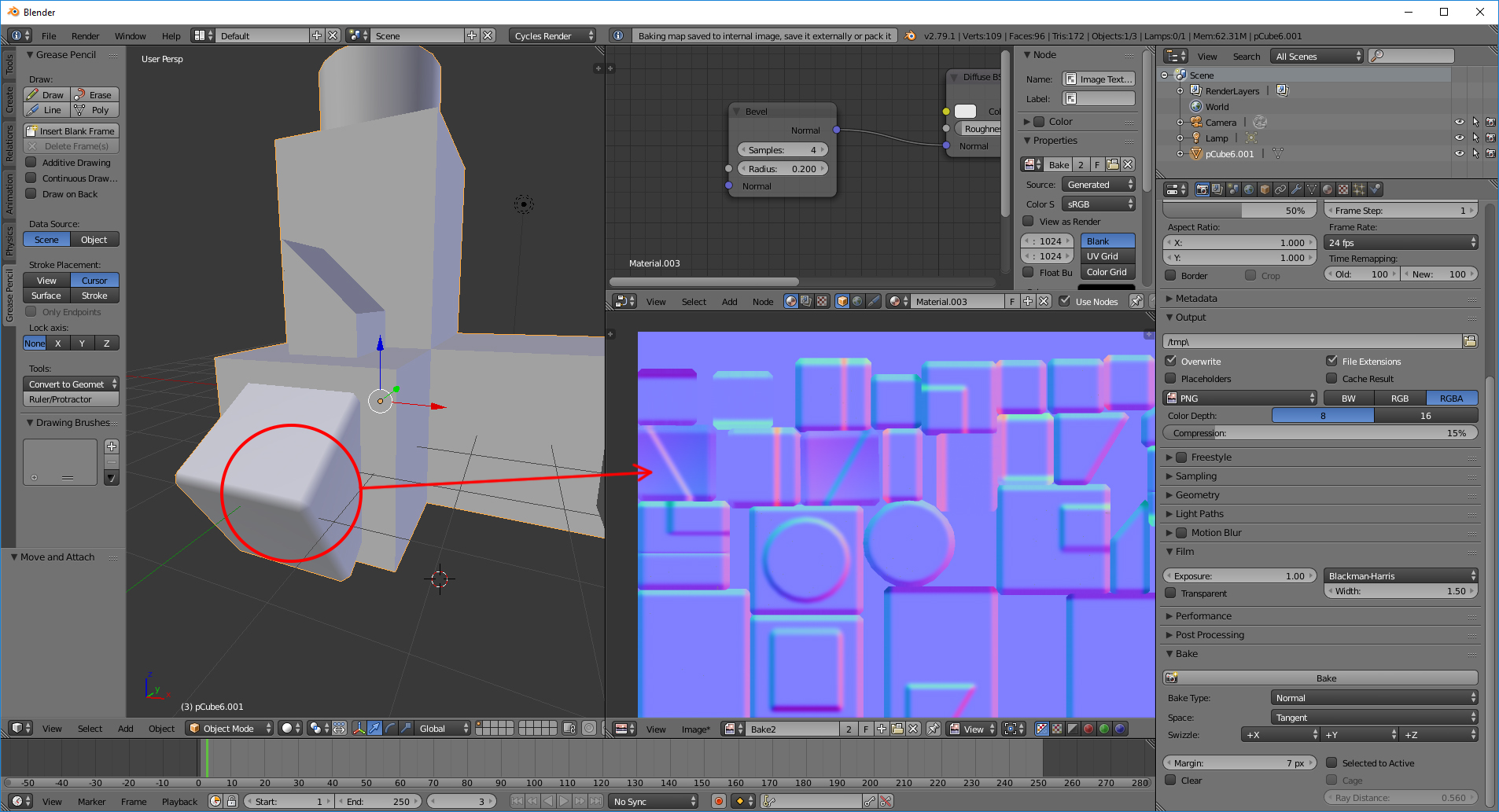Image resolution: width=1499 pixels, height=812 pixels.
Task: Choose shader nodes type icon in node editor
Action: click(x=790, y=301)
